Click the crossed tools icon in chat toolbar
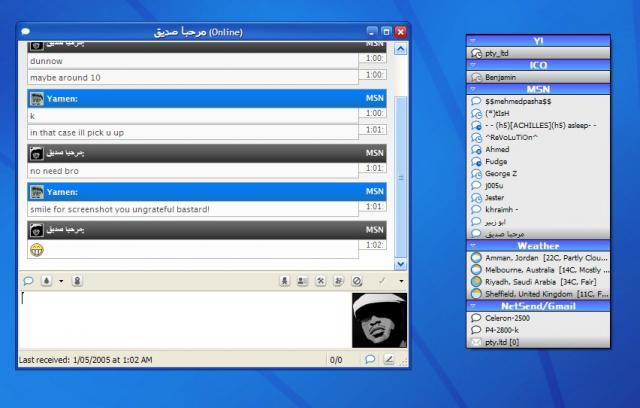The image size is (640, 408). click(x=320, y=281)
